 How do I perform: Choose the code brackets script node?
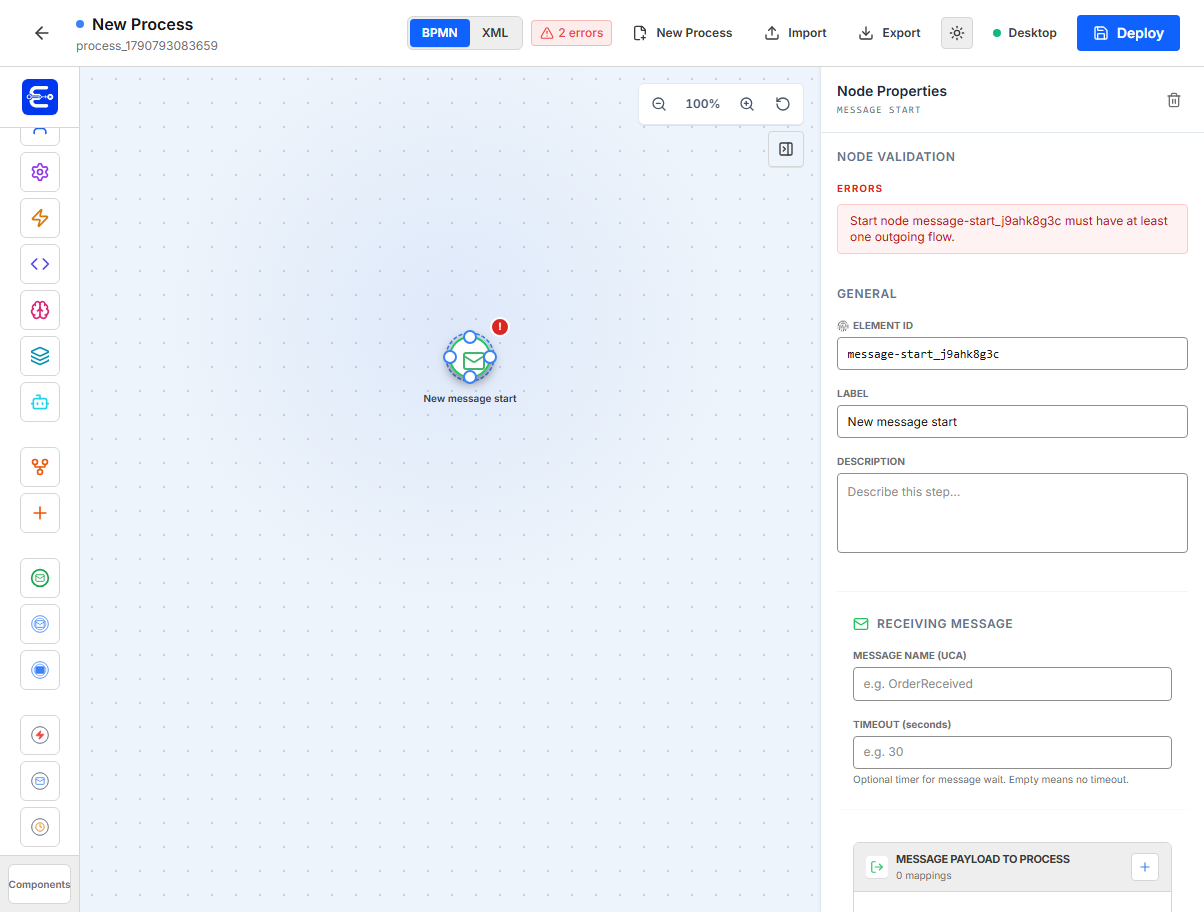pos(40,264)
